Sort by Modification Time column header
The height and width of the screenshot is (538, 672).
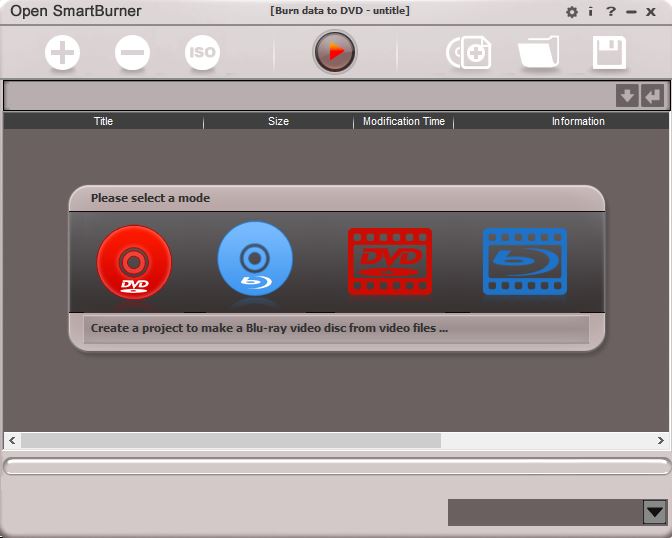click(404, 121)
